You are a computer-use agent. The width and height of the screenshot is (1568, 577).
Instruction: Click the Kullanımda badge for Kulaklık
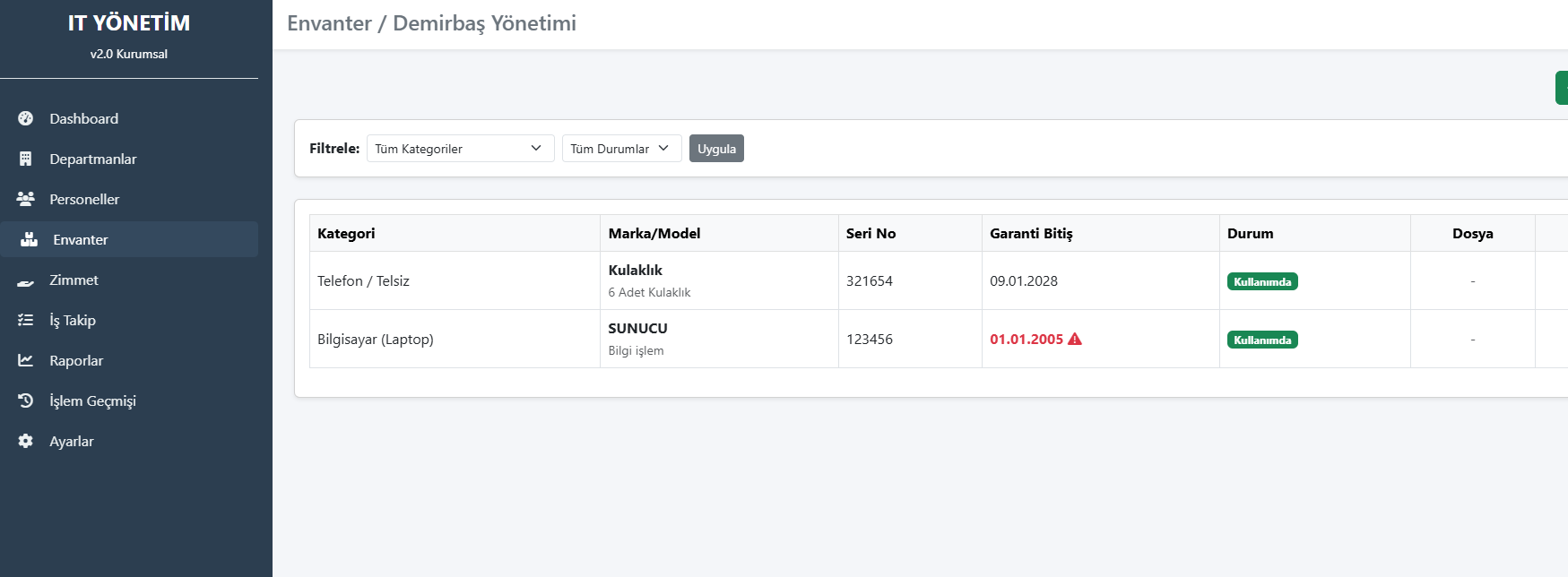click(x=1261, y=281)
